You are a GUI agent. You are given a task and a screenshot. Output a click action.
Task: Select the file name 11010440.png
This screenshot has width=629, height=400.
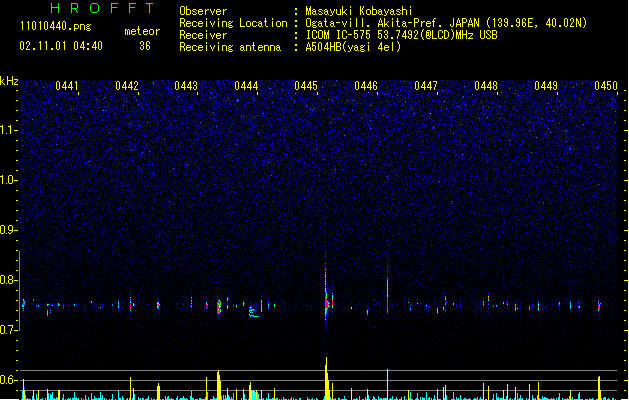pyautogui.click(x=56, y=26)
